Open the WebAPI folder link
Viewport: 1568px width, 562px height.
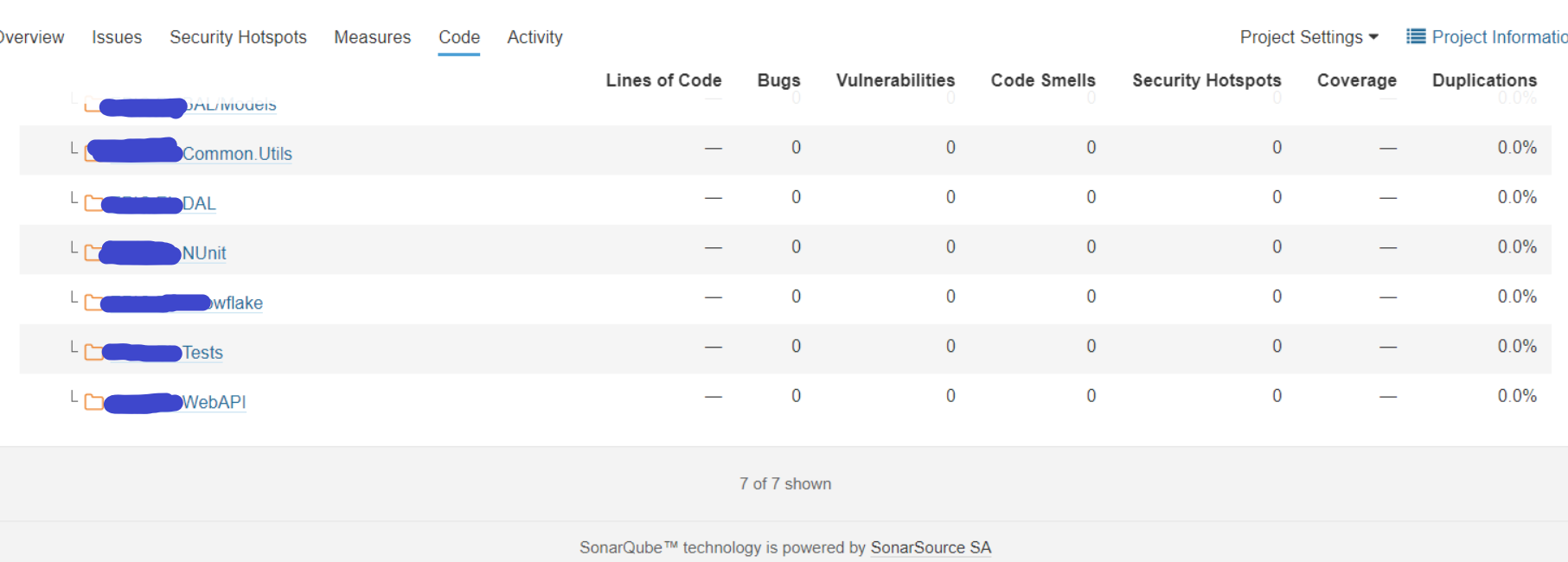pyautogui.click(x=214, y=402)
